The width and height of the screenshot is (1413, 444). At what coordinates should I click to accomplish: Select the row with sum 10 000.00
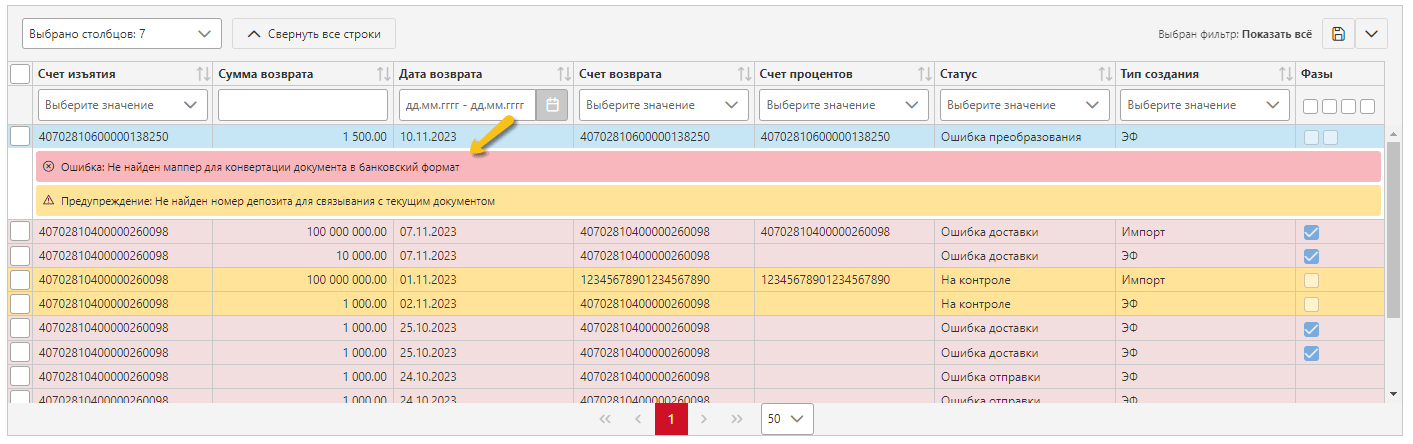pos(20,256)
